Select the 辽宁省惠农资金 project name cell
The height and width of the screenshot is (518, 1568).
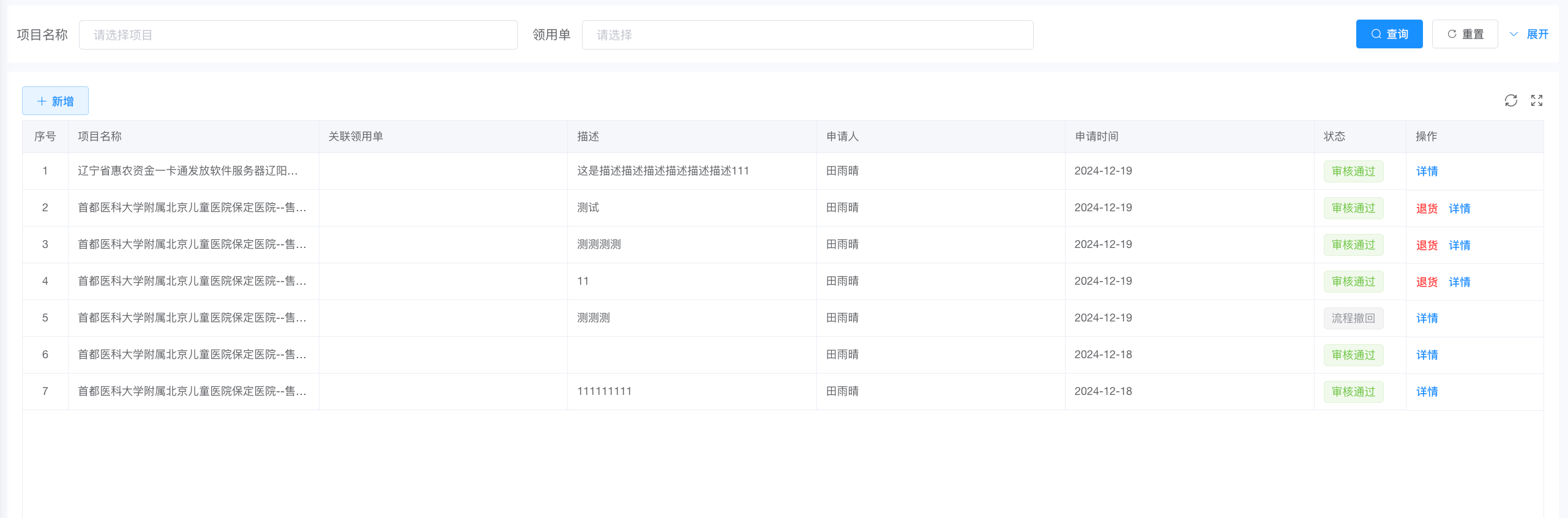point(188,171)
